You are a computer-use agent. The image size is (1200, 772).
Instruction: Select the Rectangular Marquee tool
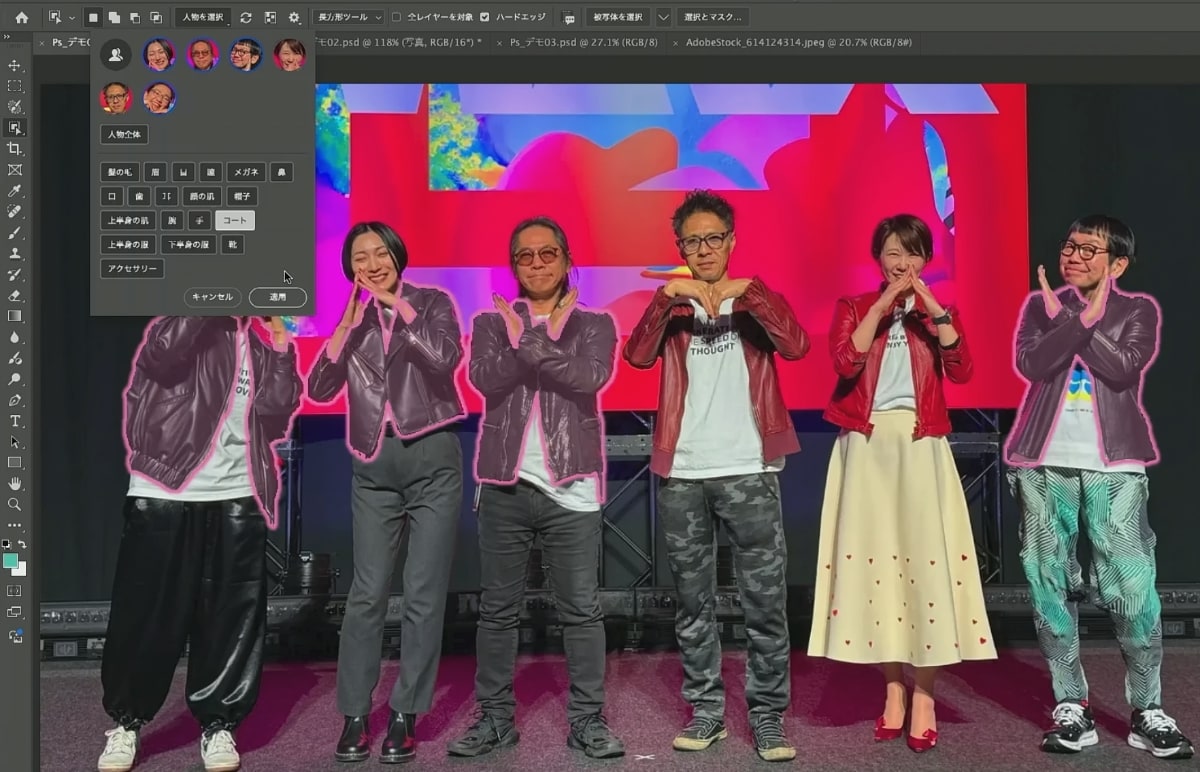(14, 86)
